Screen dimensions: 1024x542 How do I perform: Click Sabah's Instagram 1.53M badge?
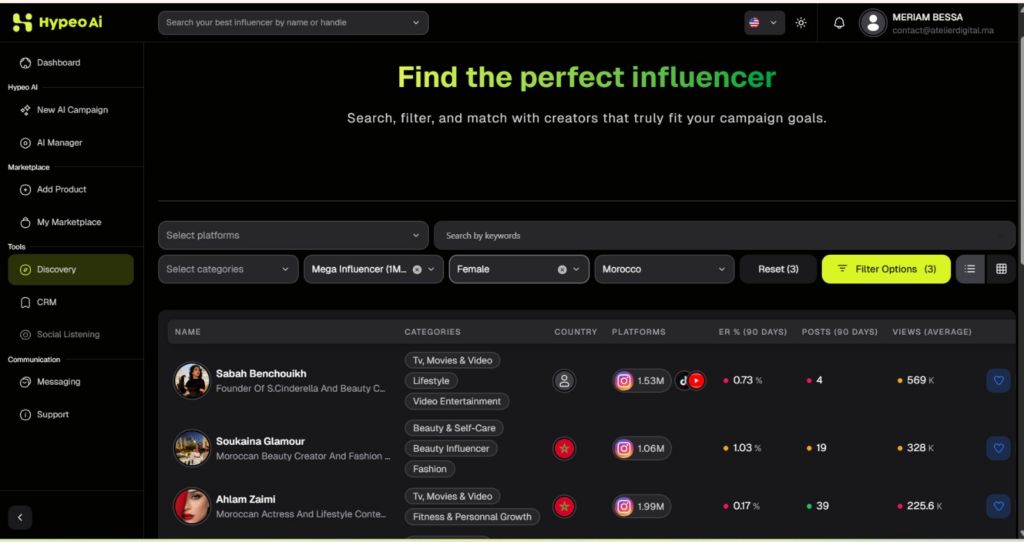click(x=641, y=381)
